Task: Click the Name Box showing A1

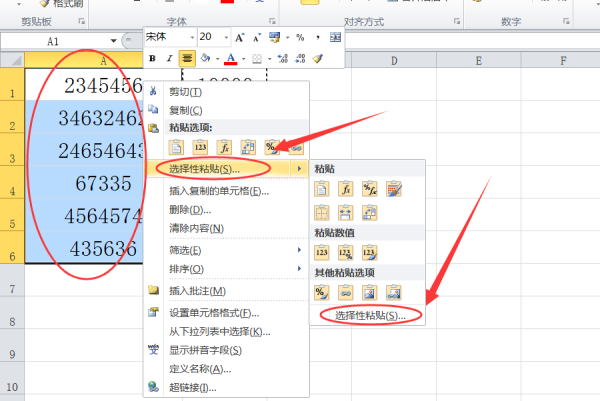Action: 54,41
